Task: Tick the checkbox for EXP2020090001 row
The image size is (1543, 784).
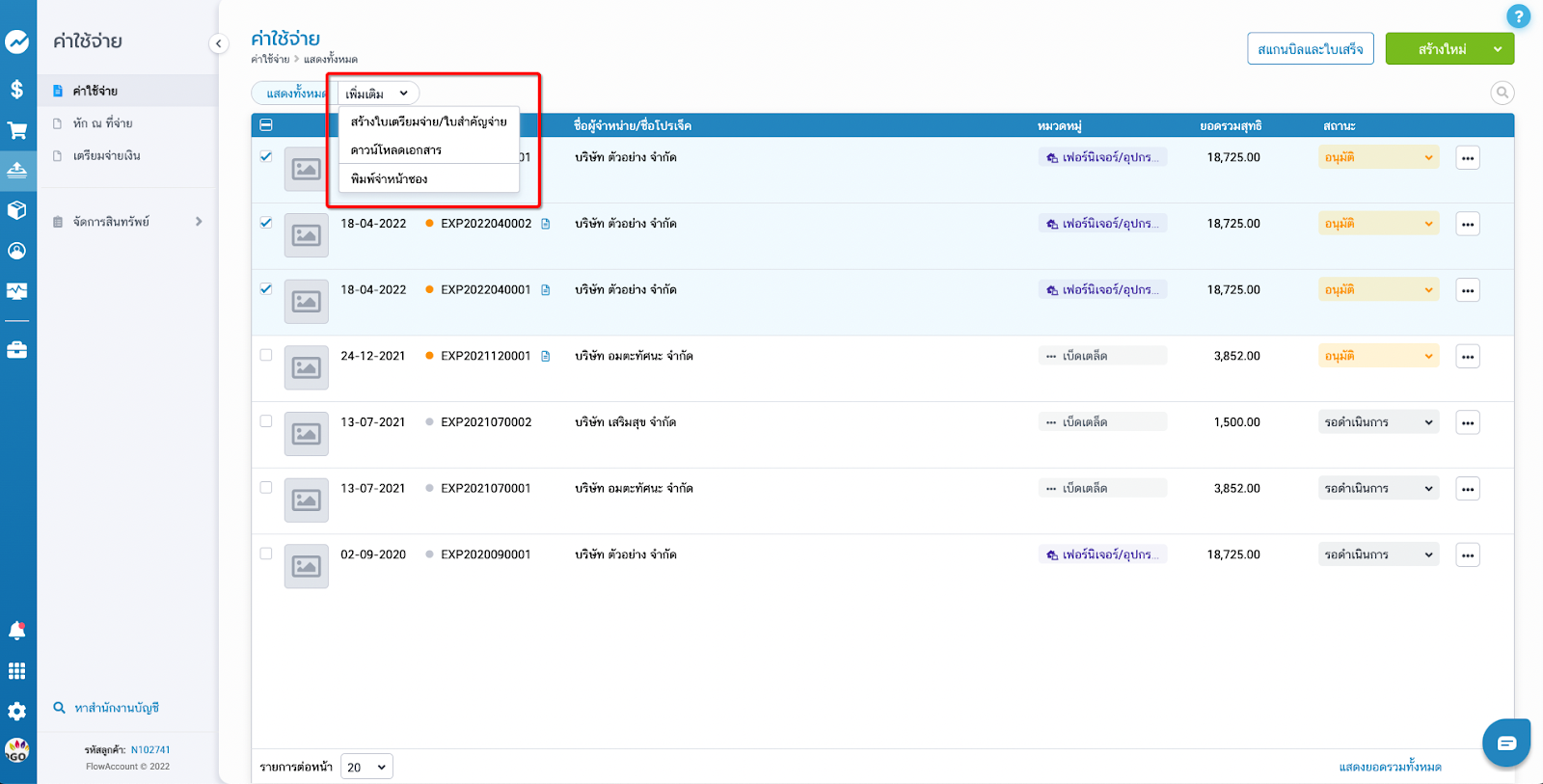Action: 266,554
